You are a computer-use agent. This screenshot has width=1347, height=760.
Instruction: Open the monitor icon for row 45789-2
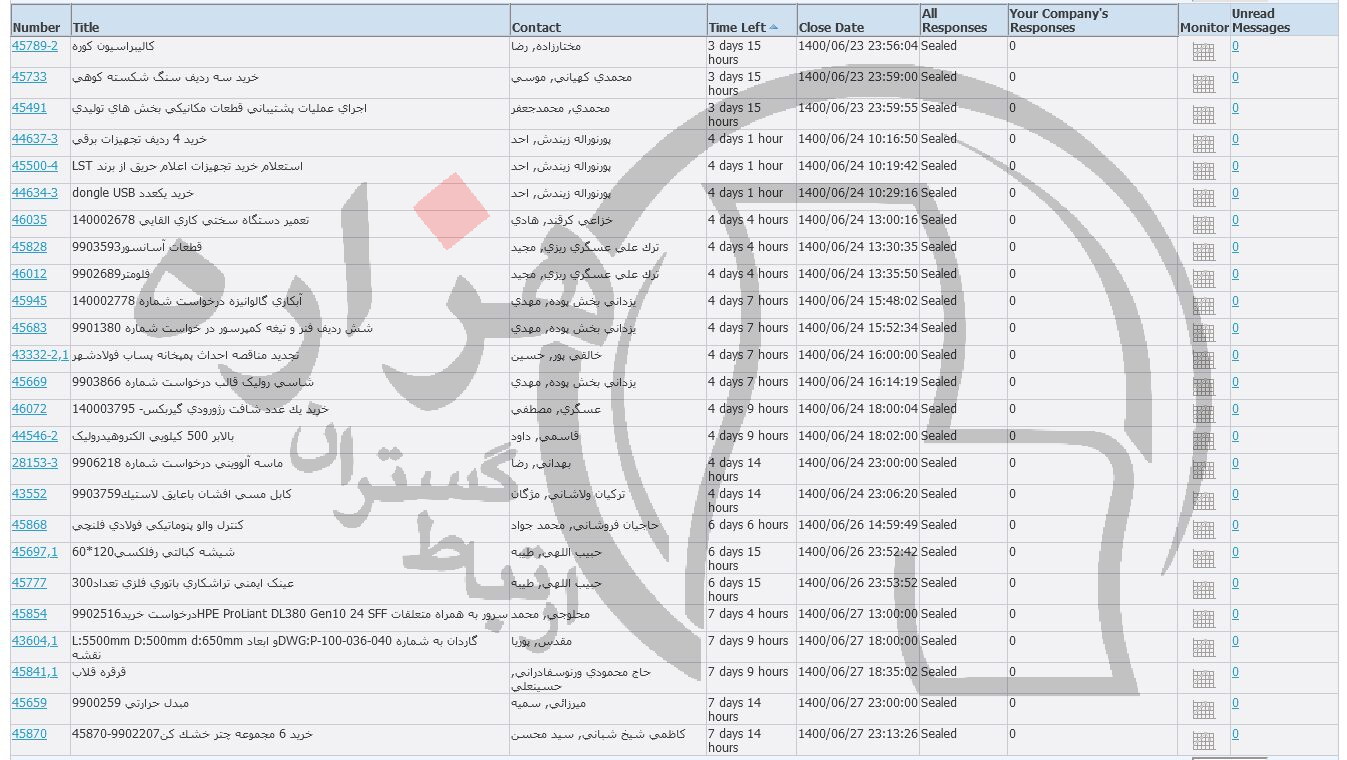[1203, 53]
